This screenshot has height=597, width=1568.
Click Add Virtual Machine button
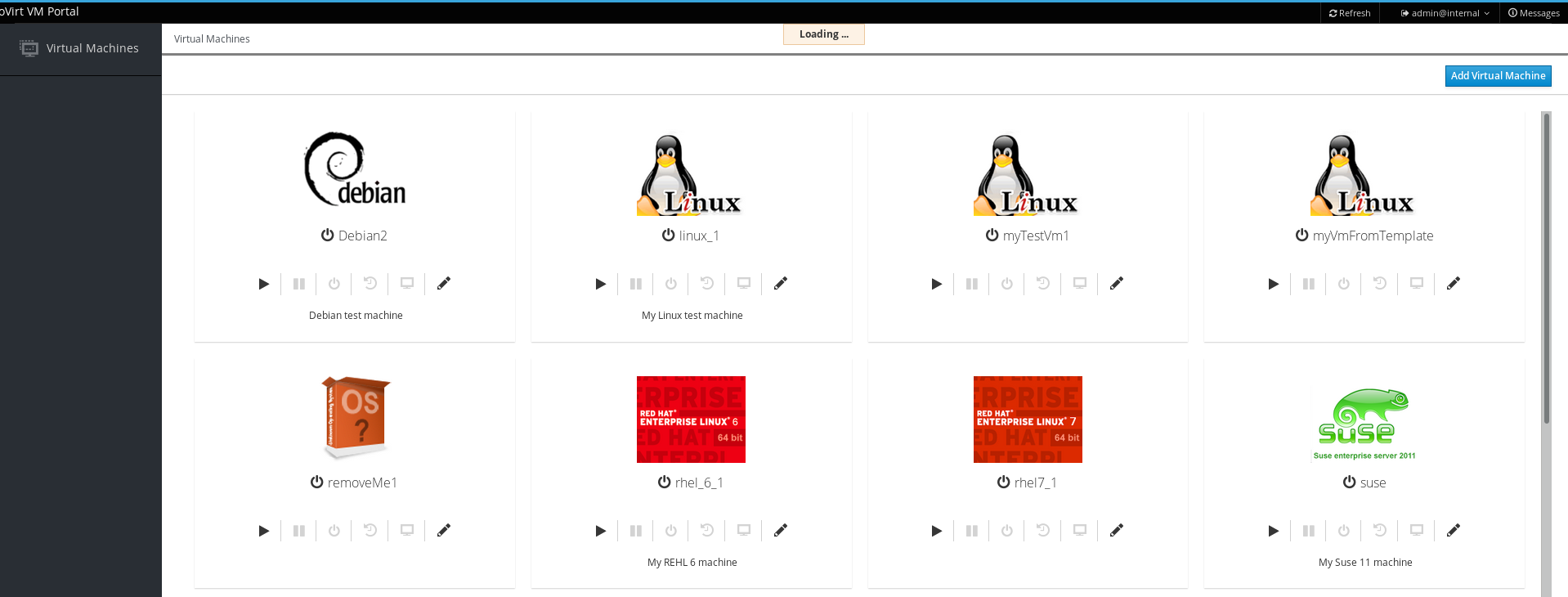click(1498, 76)
